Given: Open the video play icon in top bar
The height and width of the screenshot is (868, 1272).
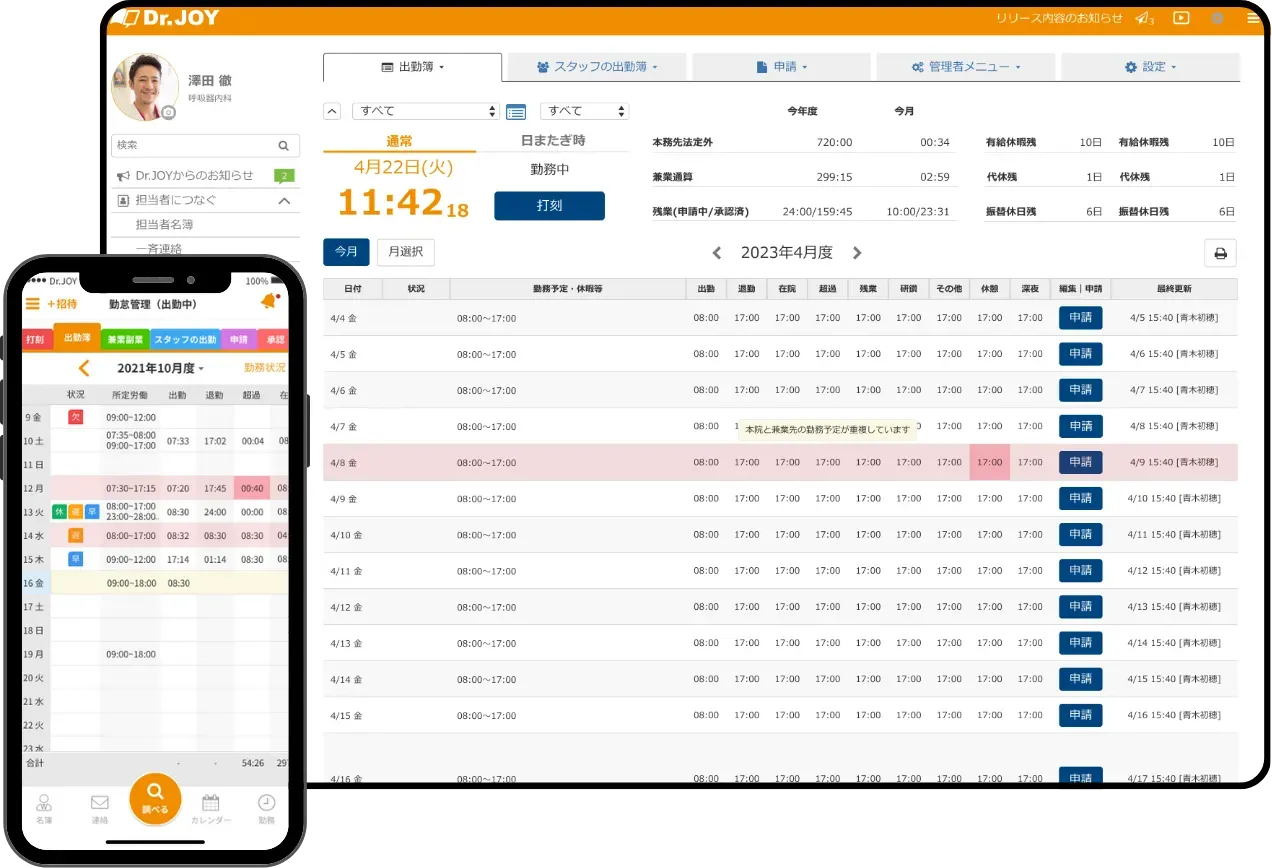Looking at the screenshot, I should pyautogui.click(x=1181, y=18).
